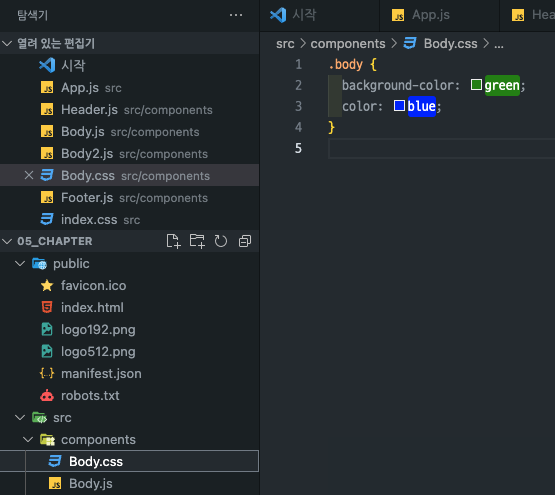The height and width of the screenshot is (495, 555).
Task: Place cursor on the .body selector
Action: [345, 64]
